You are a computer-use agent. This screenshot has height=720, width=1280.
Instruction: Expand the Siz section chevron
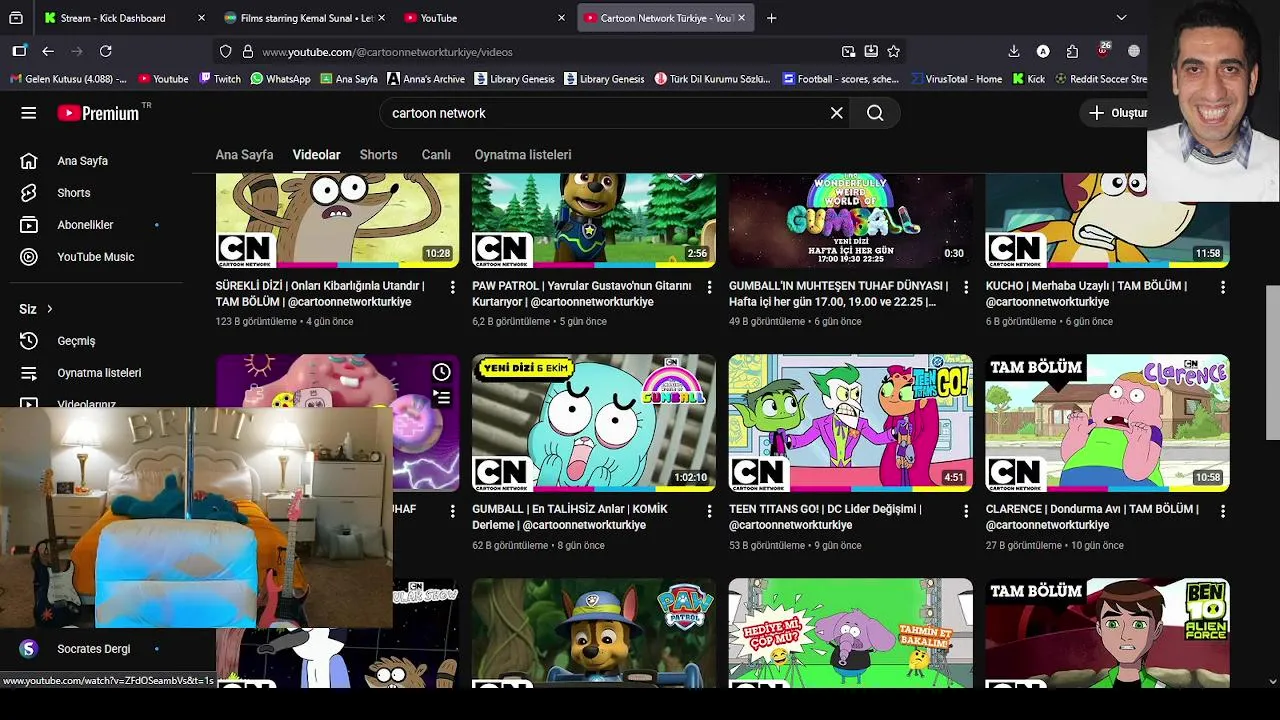(x=49, y=309)
